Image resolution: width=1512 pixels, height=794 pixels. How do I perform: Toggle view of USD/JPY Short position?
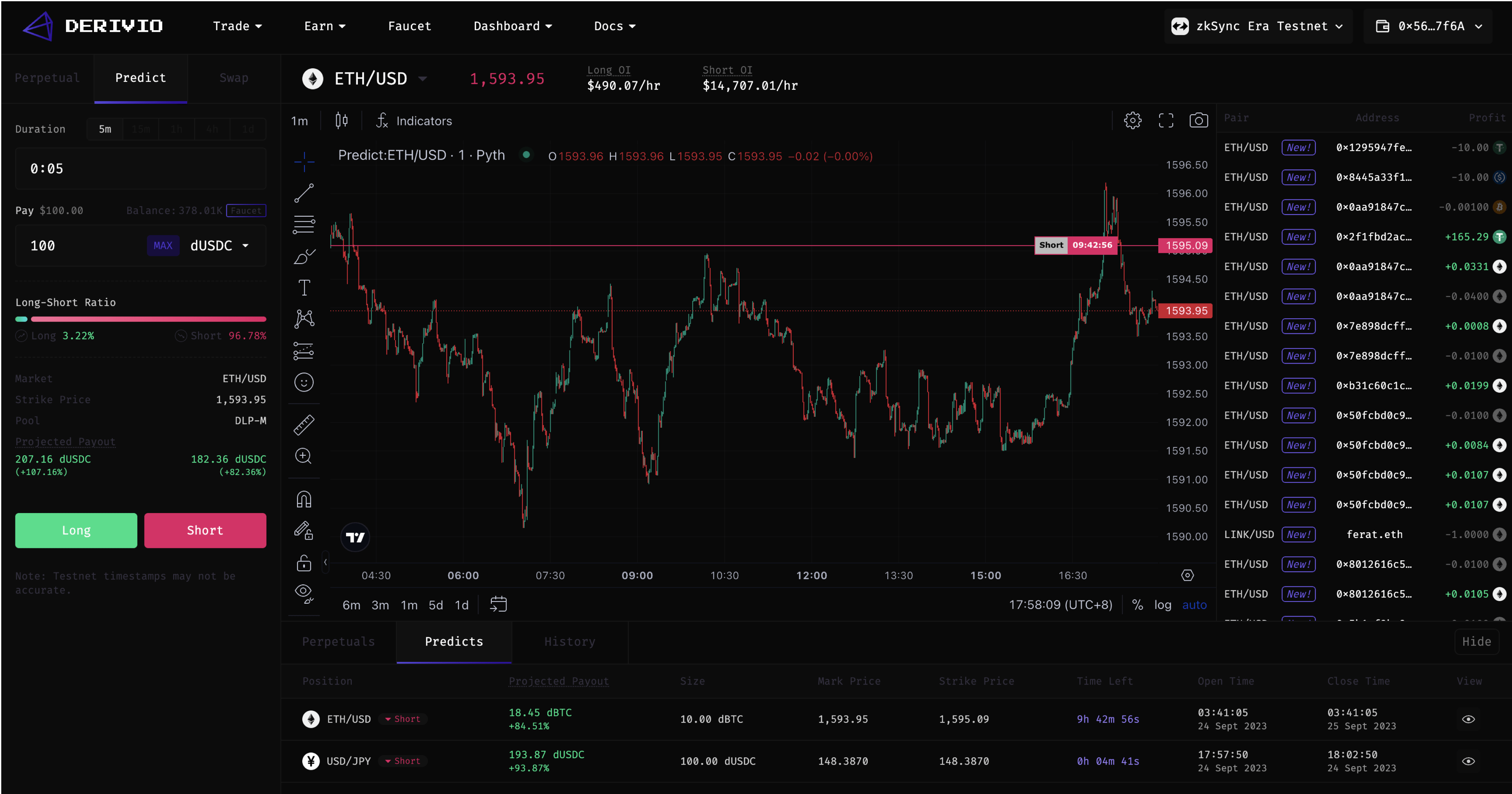tap(1468, 761)
